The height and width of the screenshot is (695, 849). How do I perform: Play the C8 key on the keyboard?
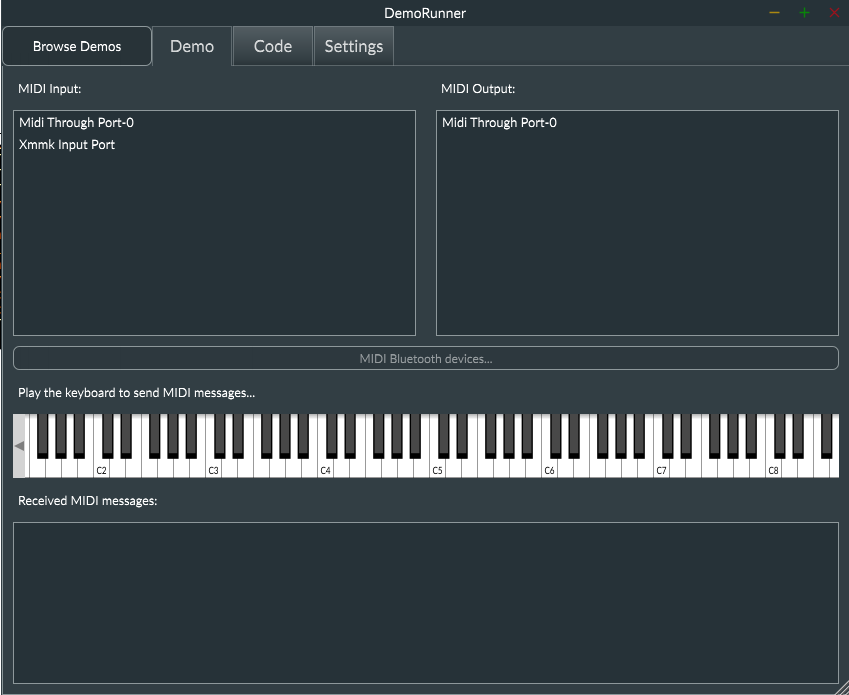click(x=773, y=469)
